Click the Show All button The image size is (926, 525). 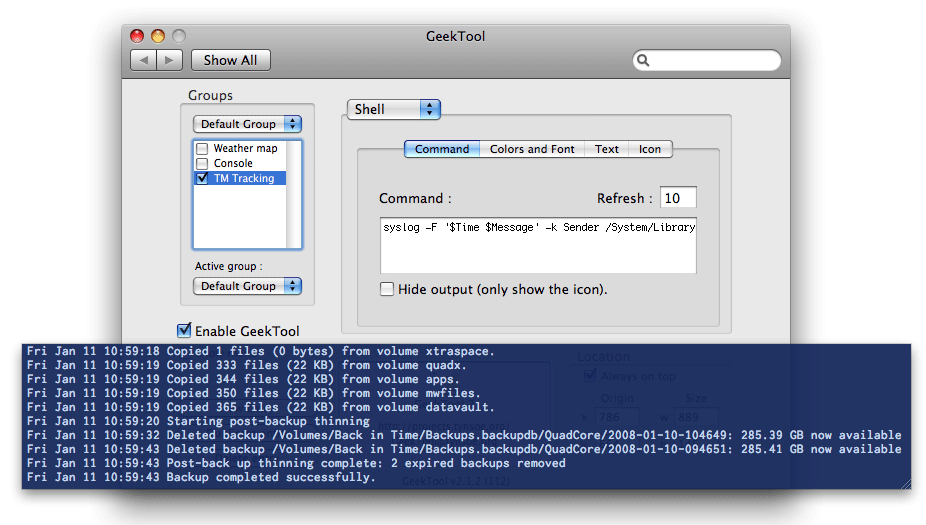[230, 60]
